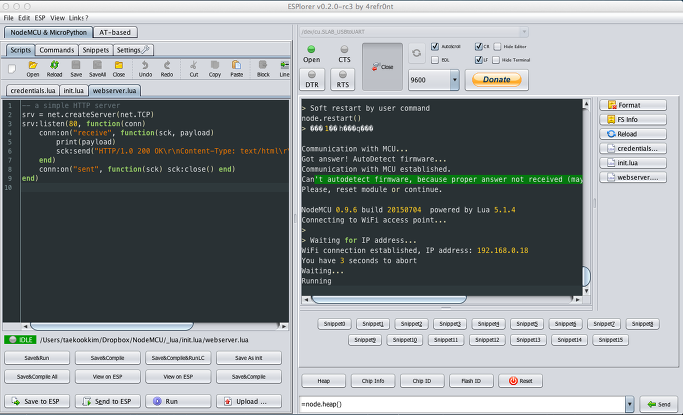Select the init.lua file tab
The image size is (683, 415).
click(x=73, y=91)
